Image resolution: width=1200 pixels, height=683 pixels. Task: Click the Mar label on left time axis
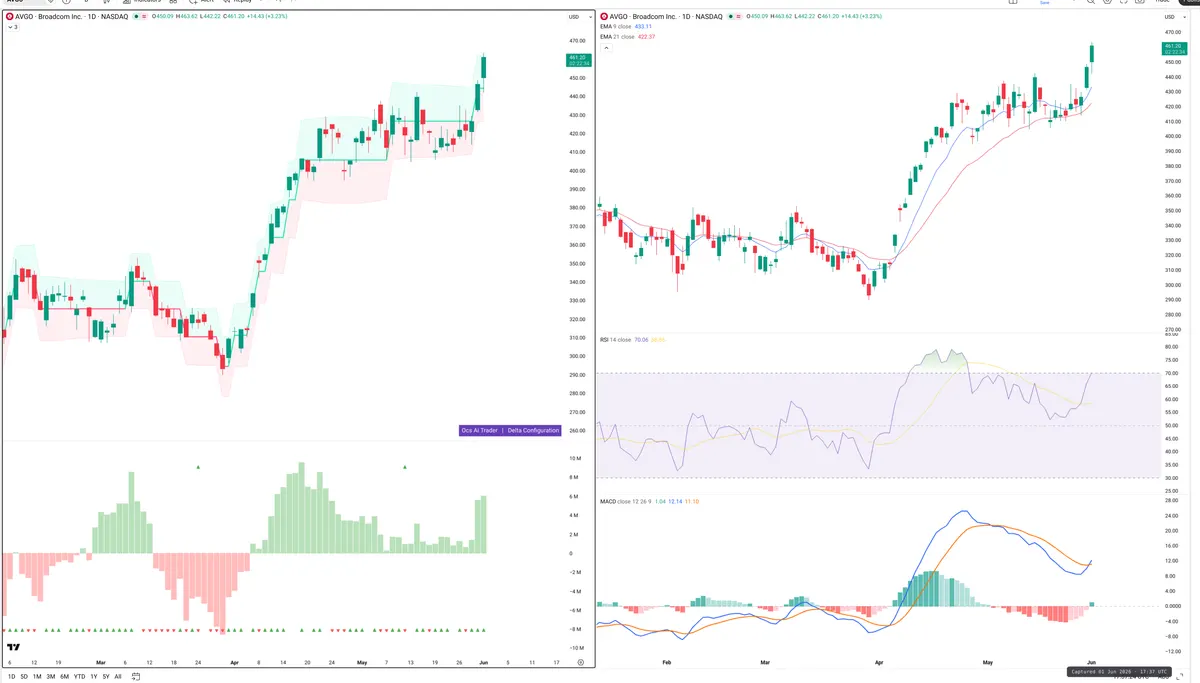click(x=100, y=662)
